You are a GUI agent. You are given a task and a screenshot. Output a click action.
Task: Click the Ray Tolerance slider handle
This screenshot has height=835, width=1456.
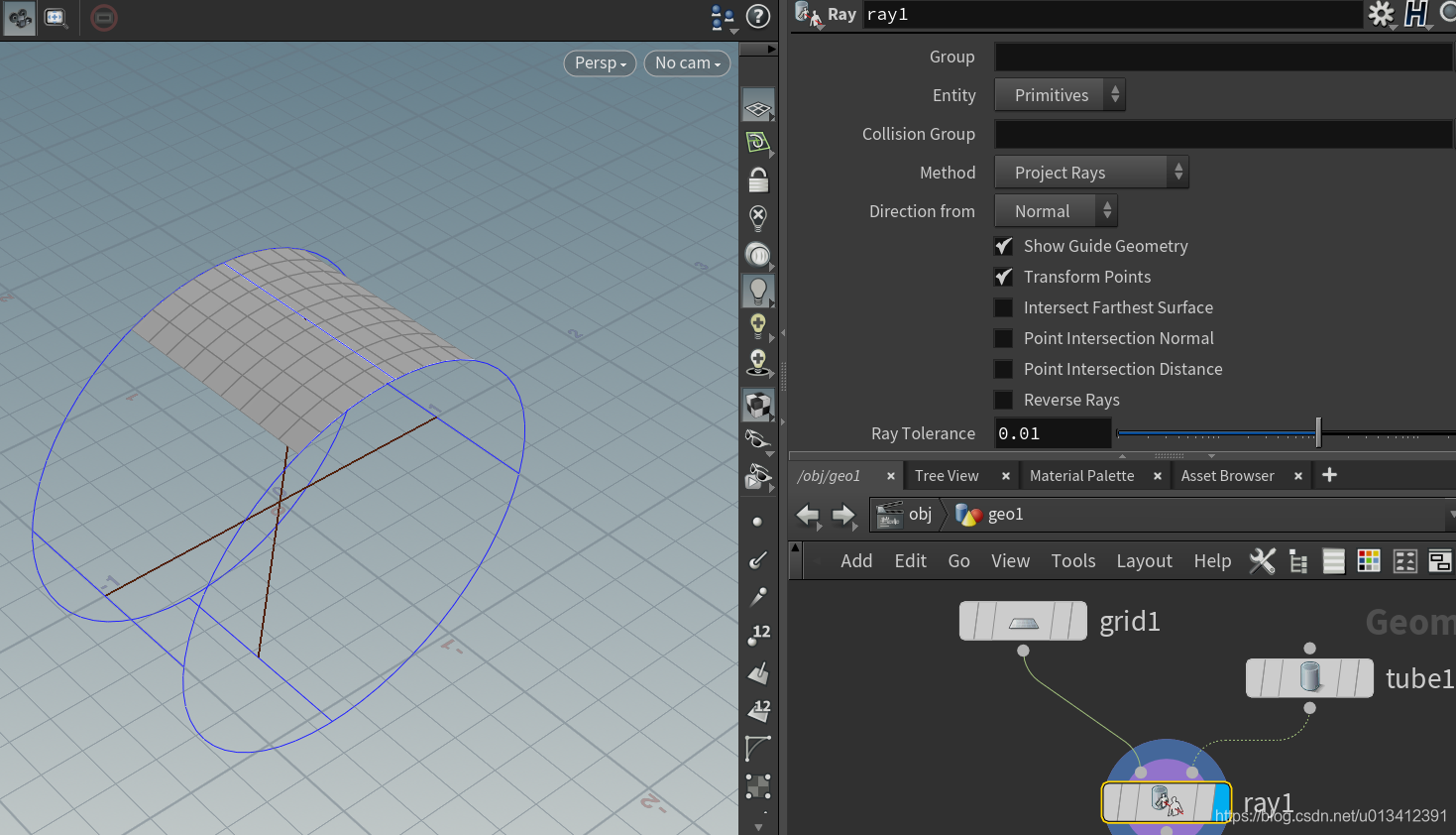point(1318,432)
